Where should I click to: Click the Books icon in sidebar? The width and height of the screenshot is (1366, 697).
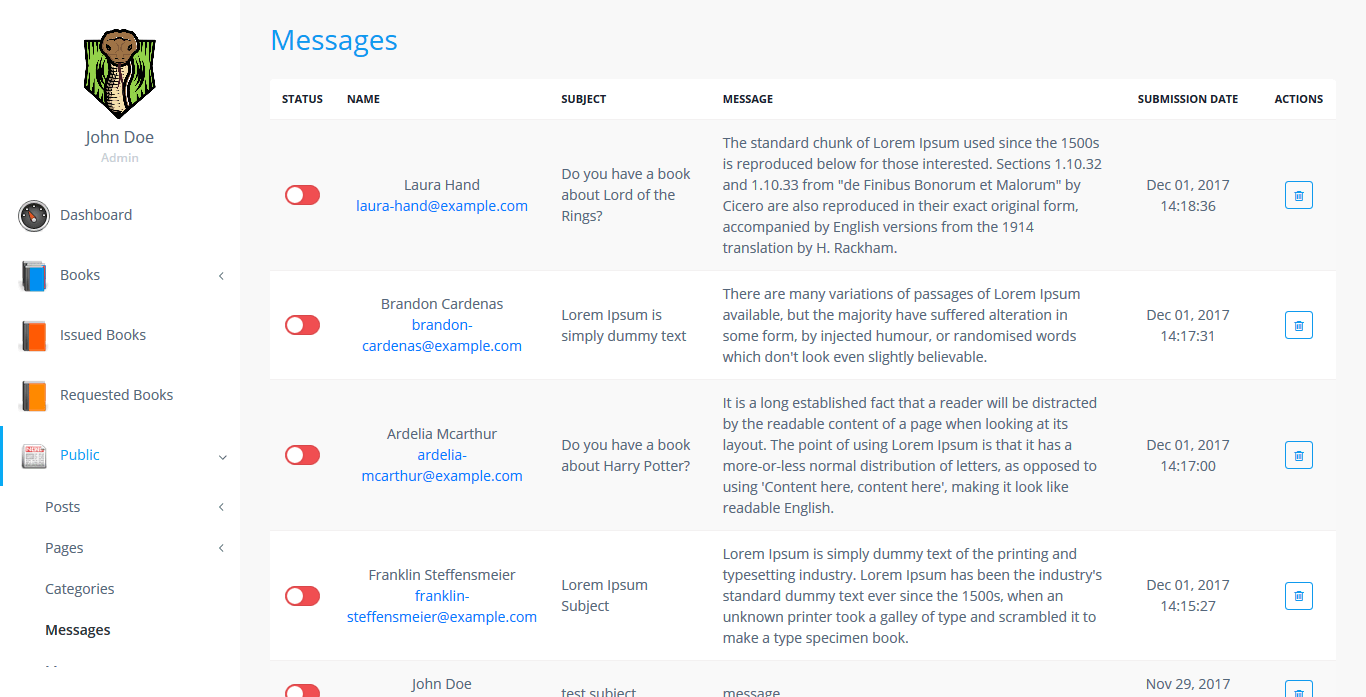tap(34, 275)
